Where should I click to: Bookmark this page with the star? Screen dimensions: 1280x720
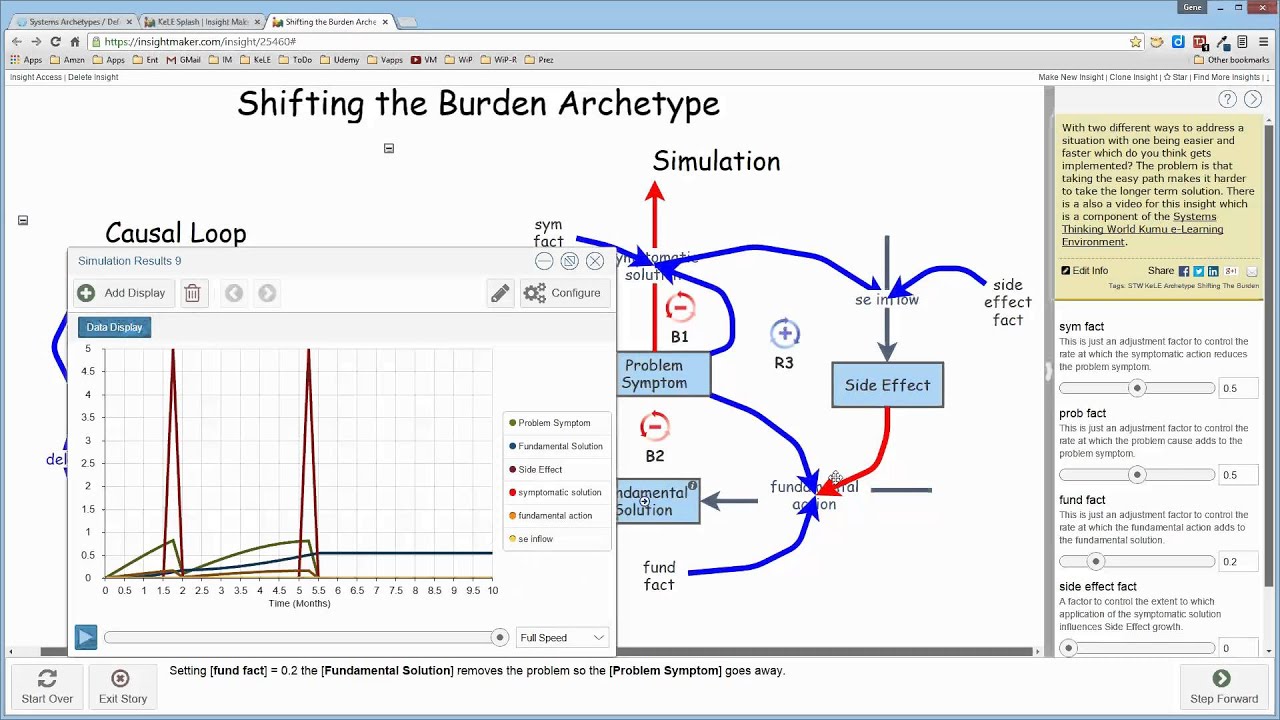coord(1136,42)
